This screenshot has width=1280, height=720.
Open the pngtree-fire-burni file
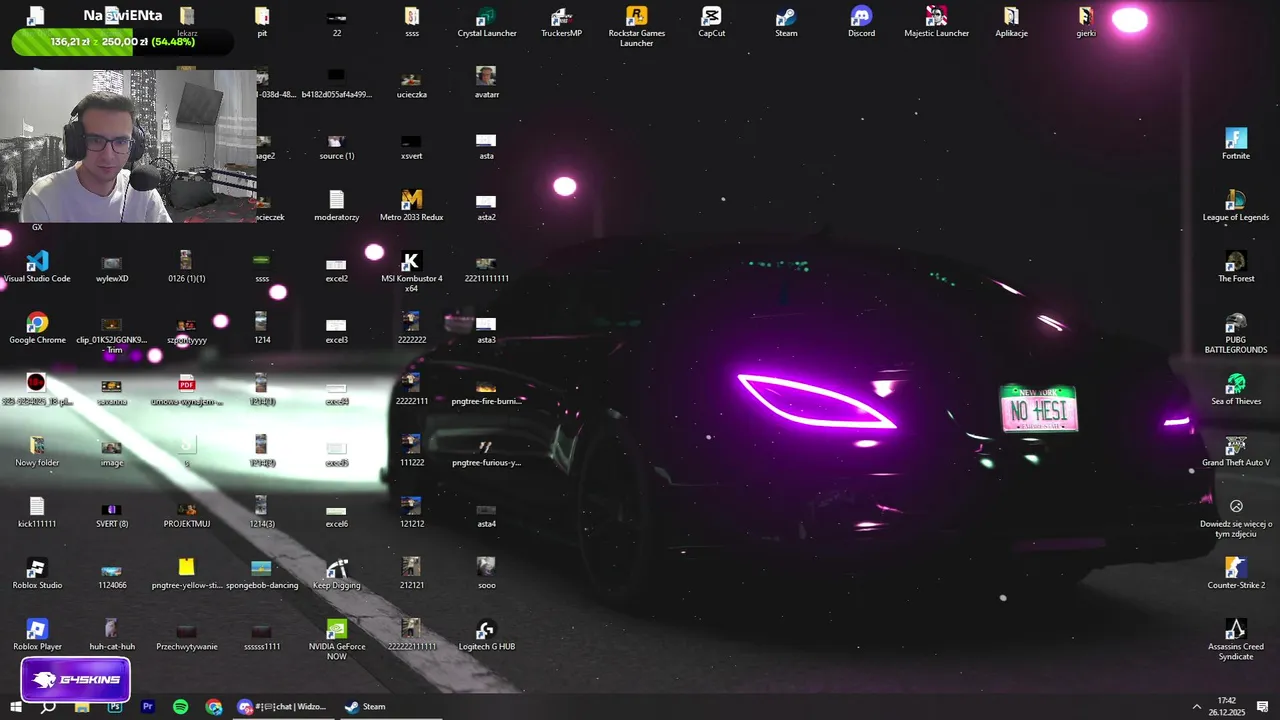[486, 390]
